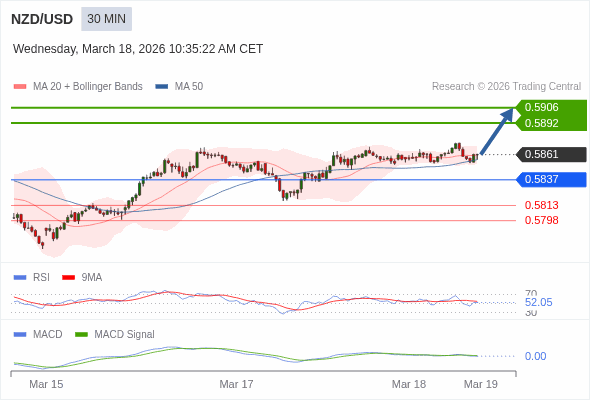Click the 30 MIN timeframe badge
Screen dimensions: 590x400
pos(106,19)
